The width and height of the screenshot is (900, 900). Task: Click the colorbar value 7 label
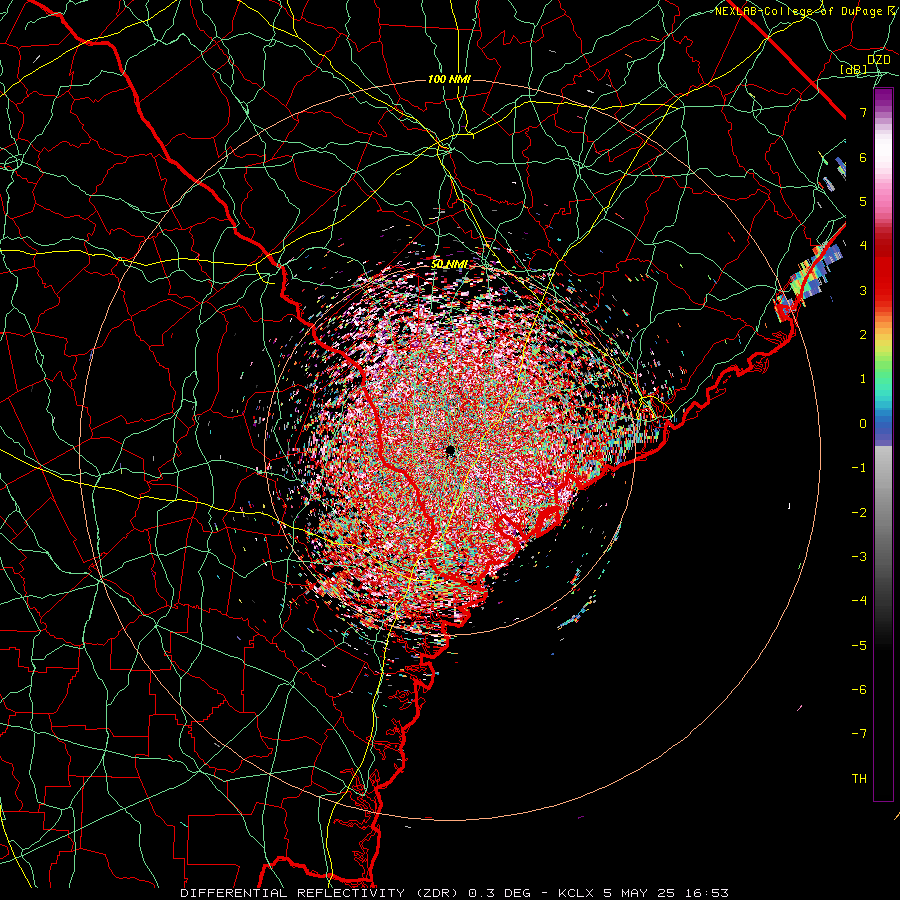click(863, 112)
